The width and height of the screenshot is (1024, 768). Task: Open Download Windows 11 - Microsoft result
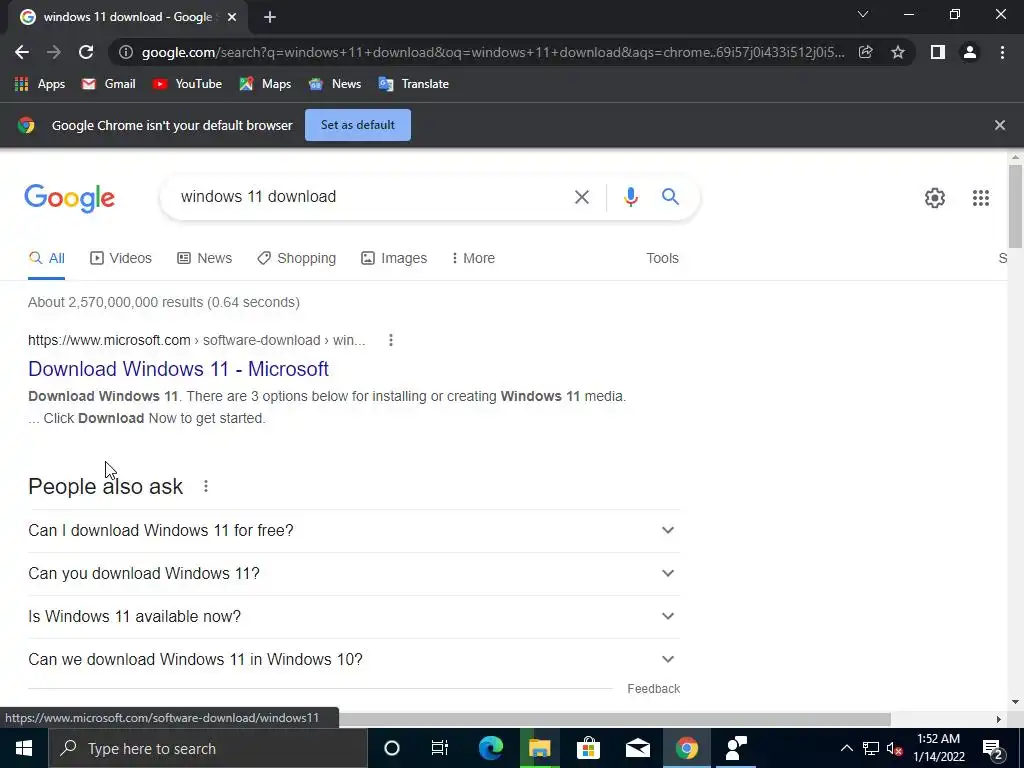click(178, 369)
